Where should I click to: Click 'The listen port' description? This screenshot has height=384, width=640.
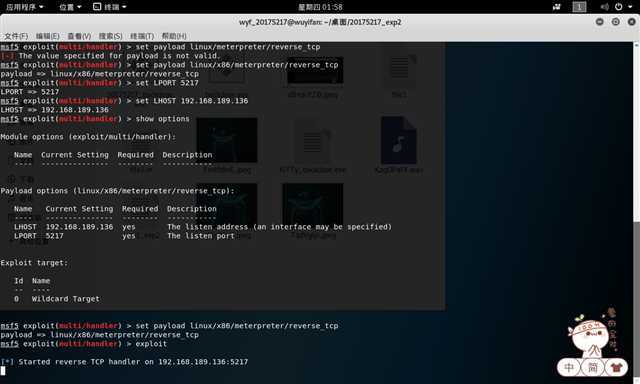[201, 236]
